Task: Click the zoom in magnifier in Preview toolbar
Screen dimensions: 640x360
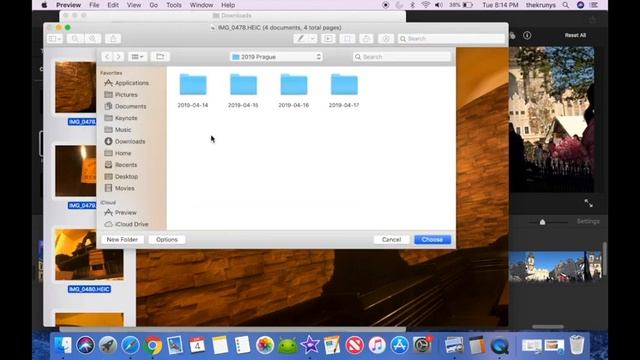Action: click(x=93, y=38)
